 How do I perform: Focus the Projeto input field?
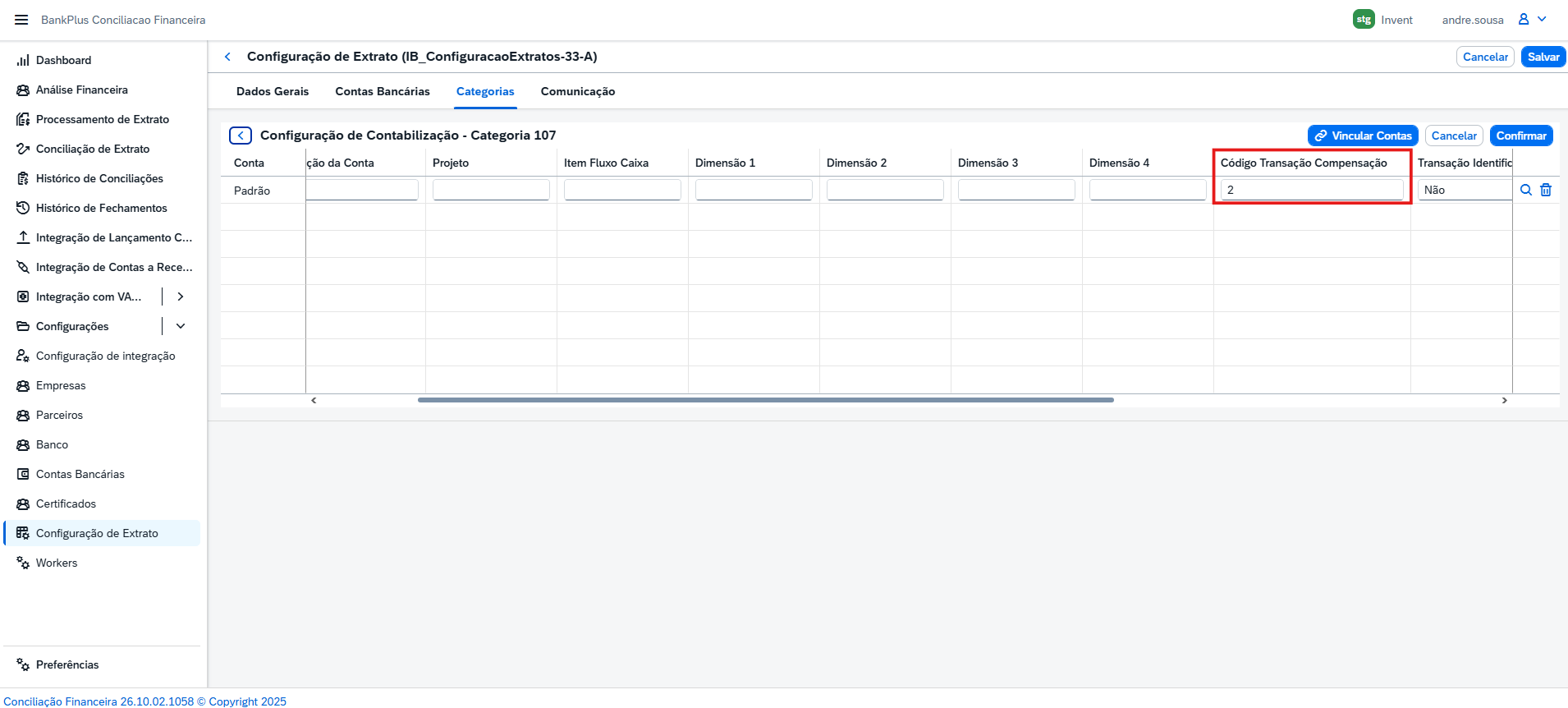pyautogui.click(x=491, y=190)
